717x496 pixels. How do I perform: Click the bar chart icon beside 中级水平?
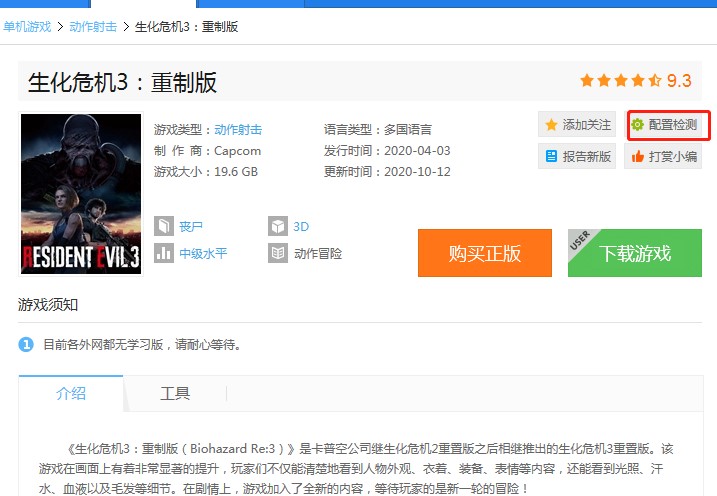(164, 253)
